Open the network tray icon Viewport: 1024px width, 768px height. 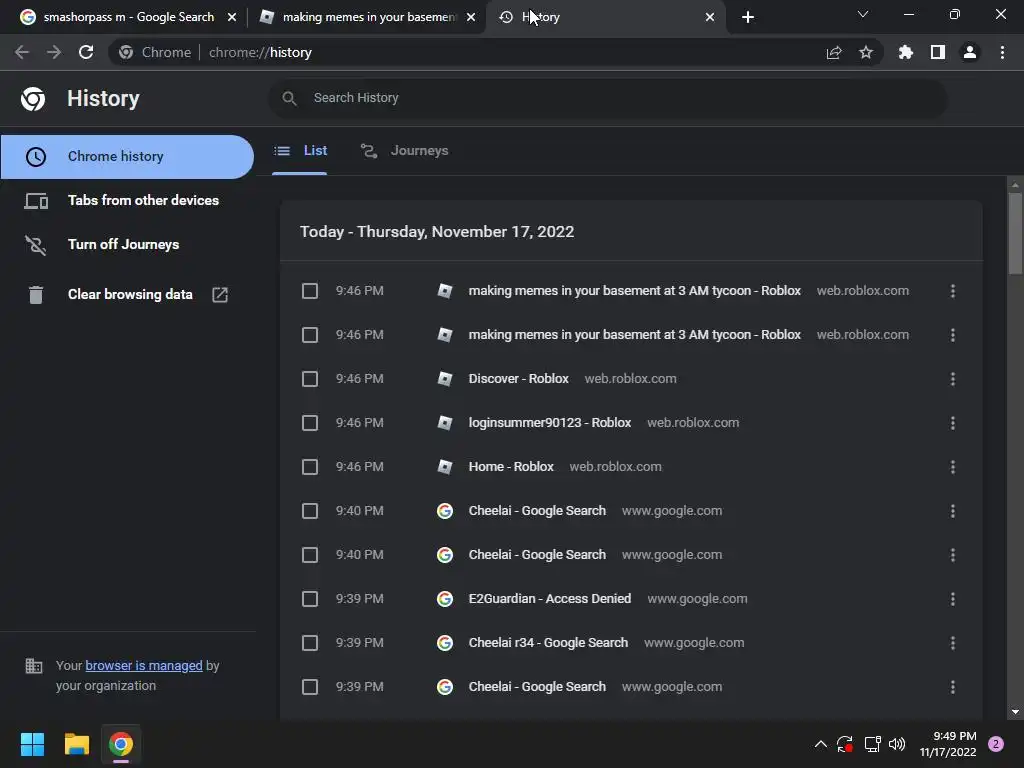(872, 744)
